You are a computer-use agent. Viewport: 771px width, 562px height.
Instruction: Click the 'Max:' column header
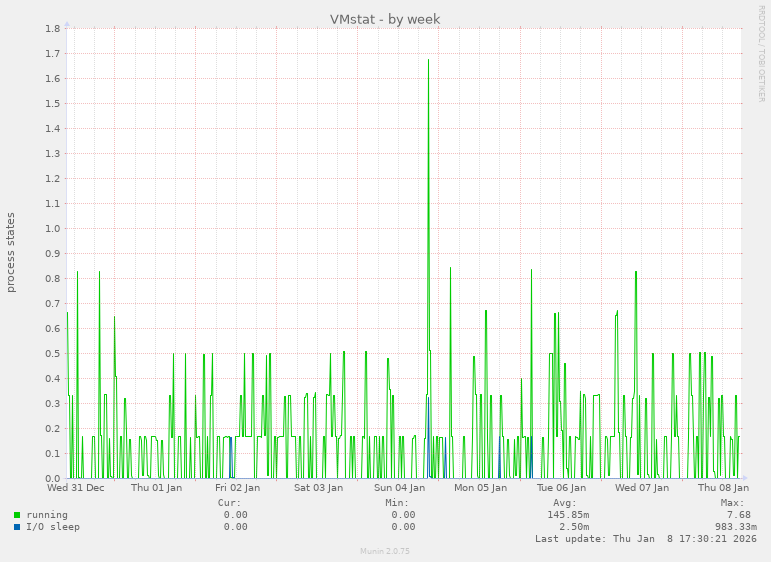pos(733,502)
